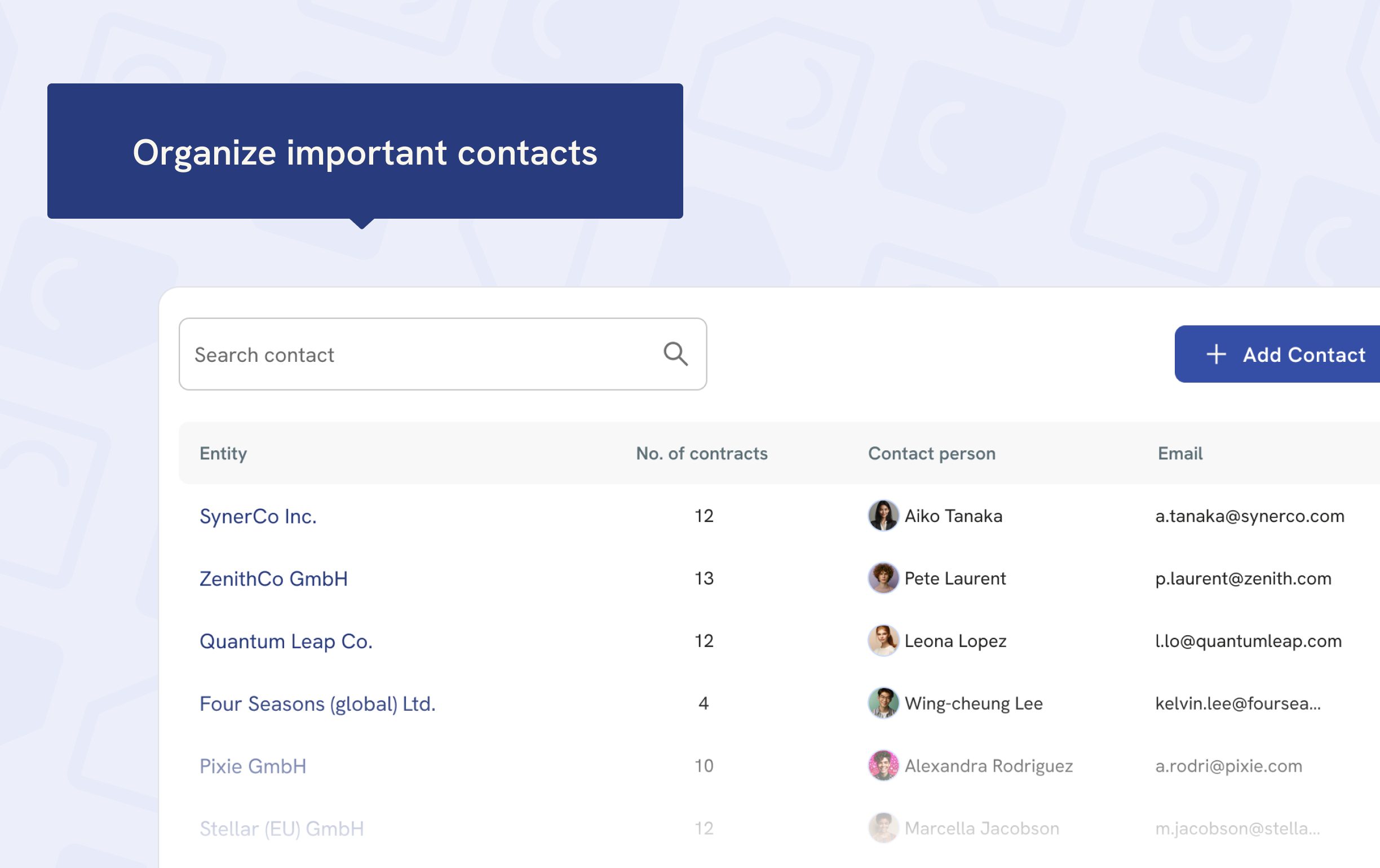Open the ZenithCo GmbH contact entry
1380x868 pixels.
(274, 578)
